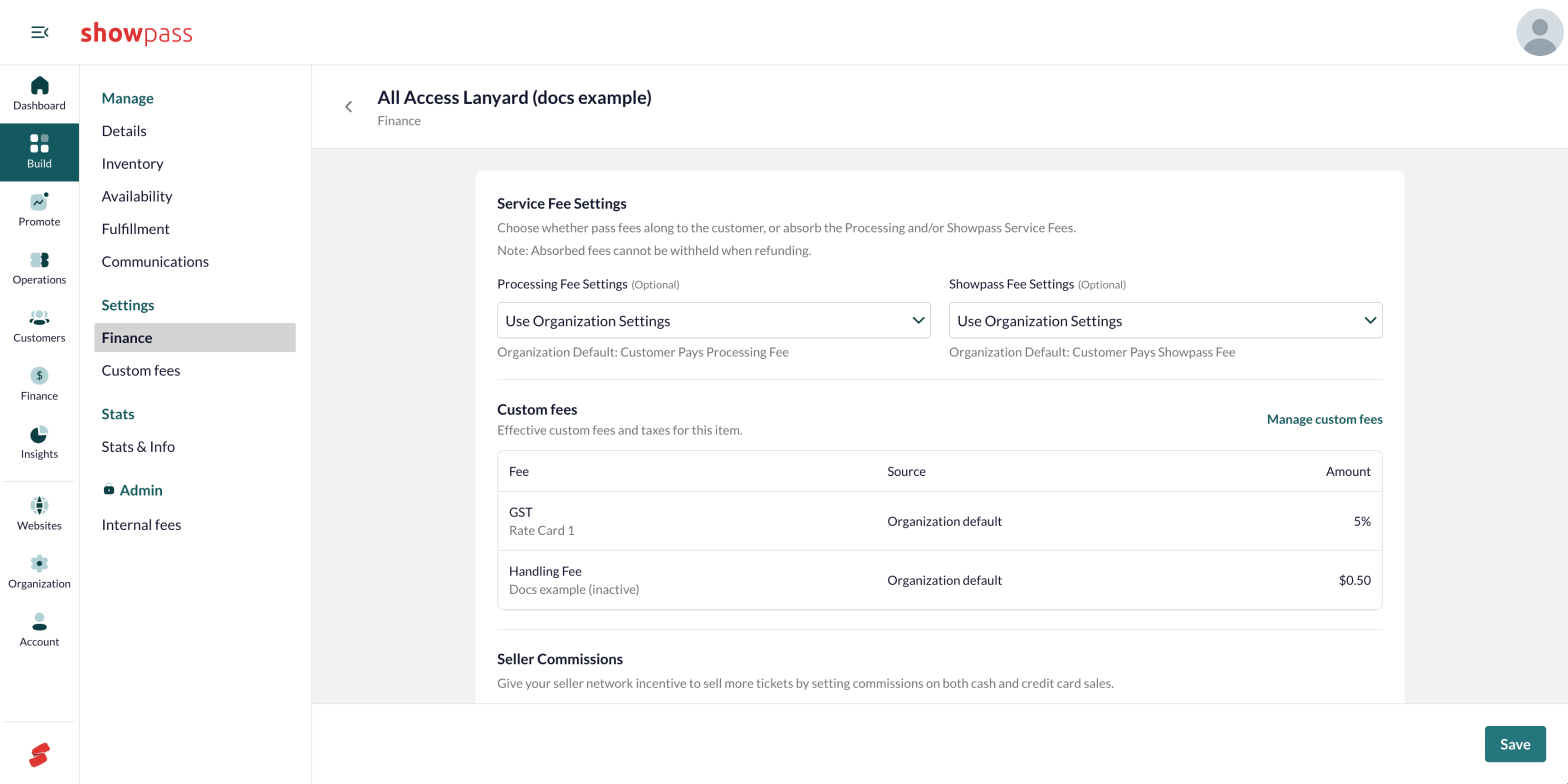Click the Seller Commissions heading
The image size is (1568, 784).
coord(559,658)
